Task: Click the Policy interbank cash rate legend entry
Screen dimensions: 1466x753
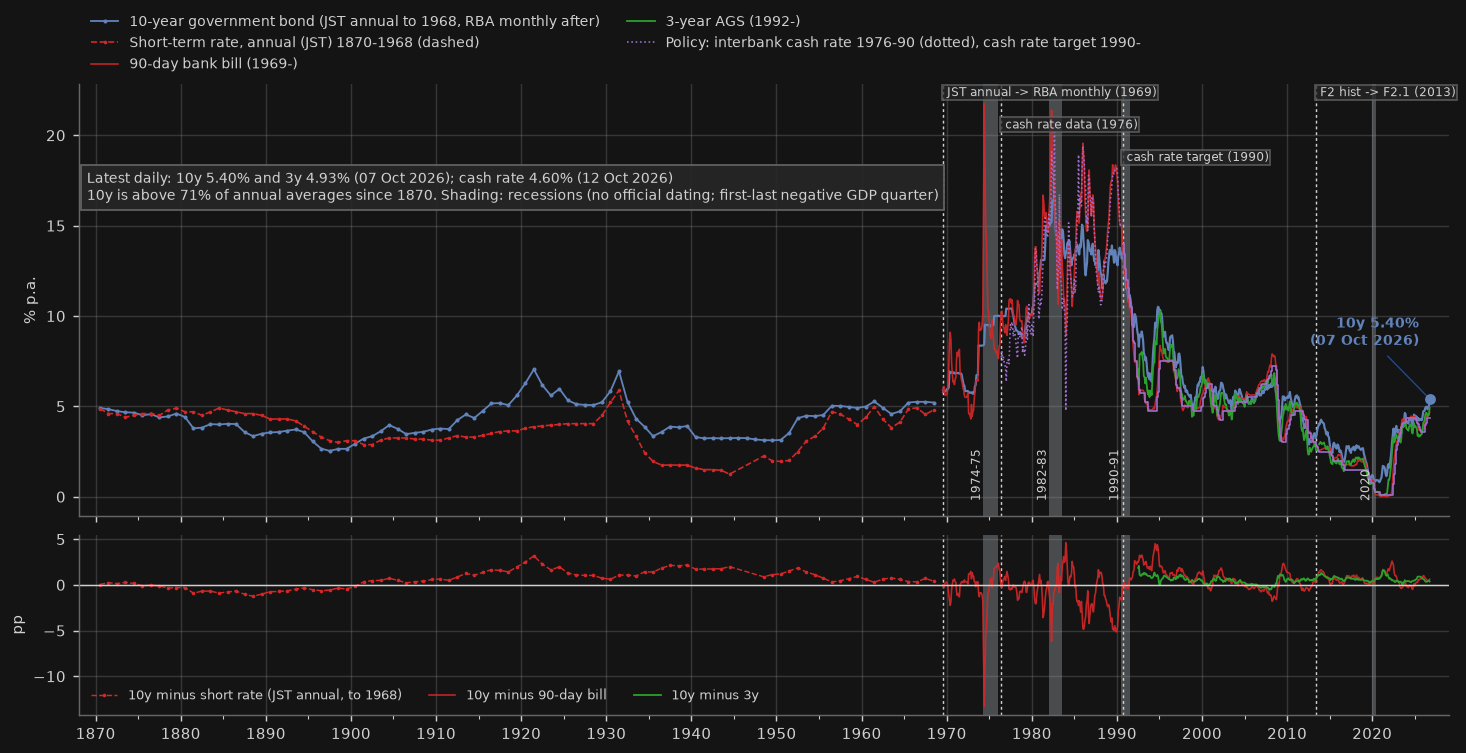Action: pyautogui.click(x=883, y=42)
